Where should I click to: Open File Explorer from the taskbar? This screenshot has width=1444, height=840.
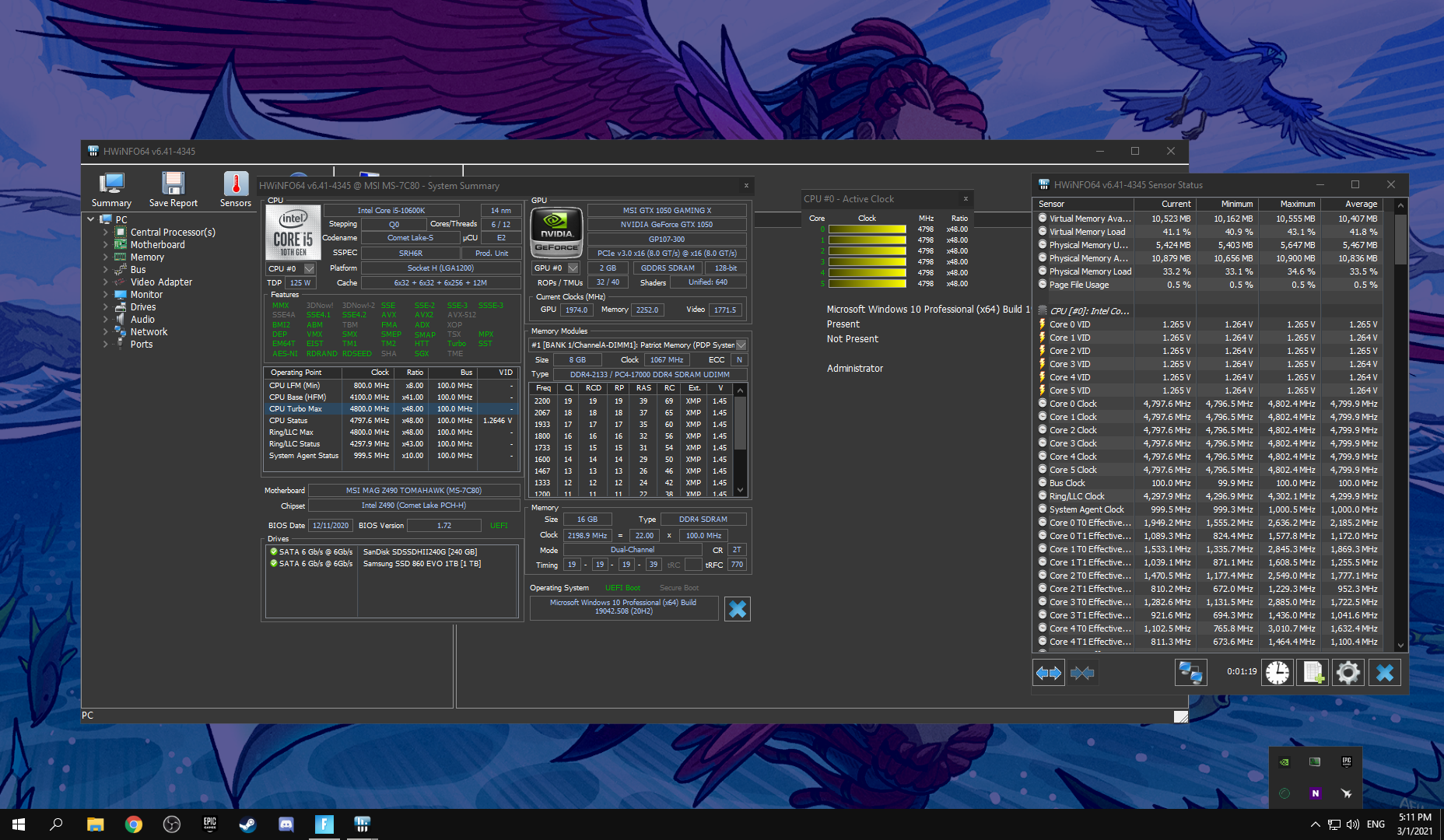(95, 824)
